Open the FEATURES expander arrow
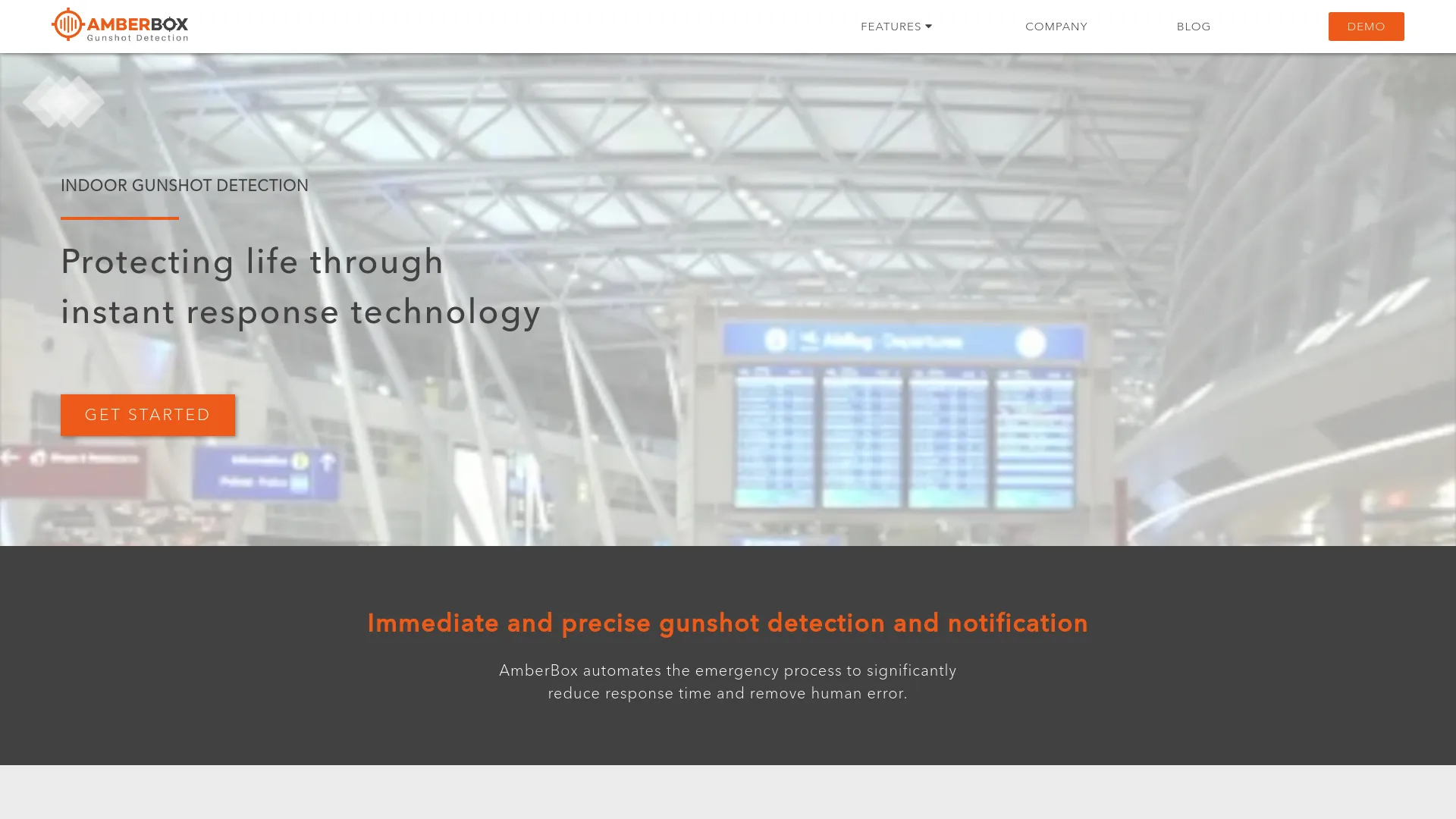The height and width of the screenshot is (819, 1456). [x=929, y=26]
